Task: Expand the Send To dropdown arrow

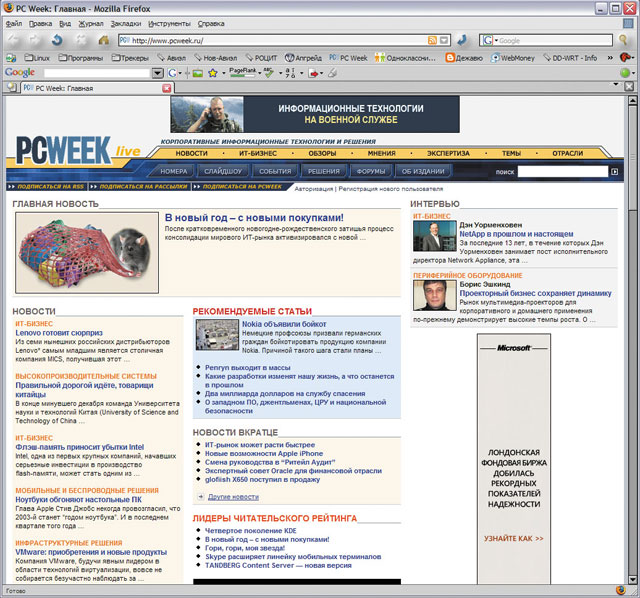Action: click(x=322, y=74)
